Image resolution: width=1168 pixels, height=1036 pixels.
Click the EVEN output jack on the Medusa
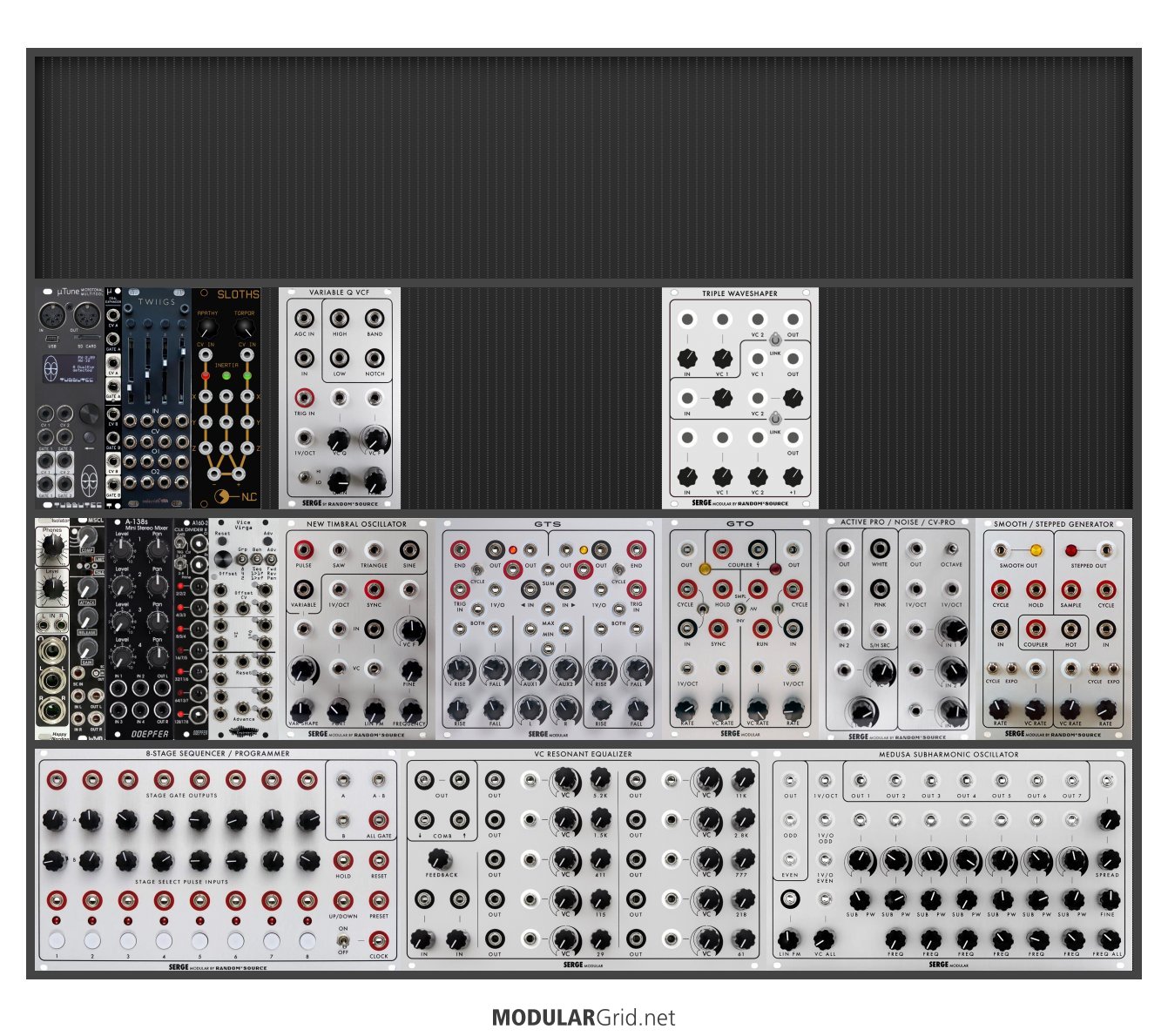(x=790, y=860)
